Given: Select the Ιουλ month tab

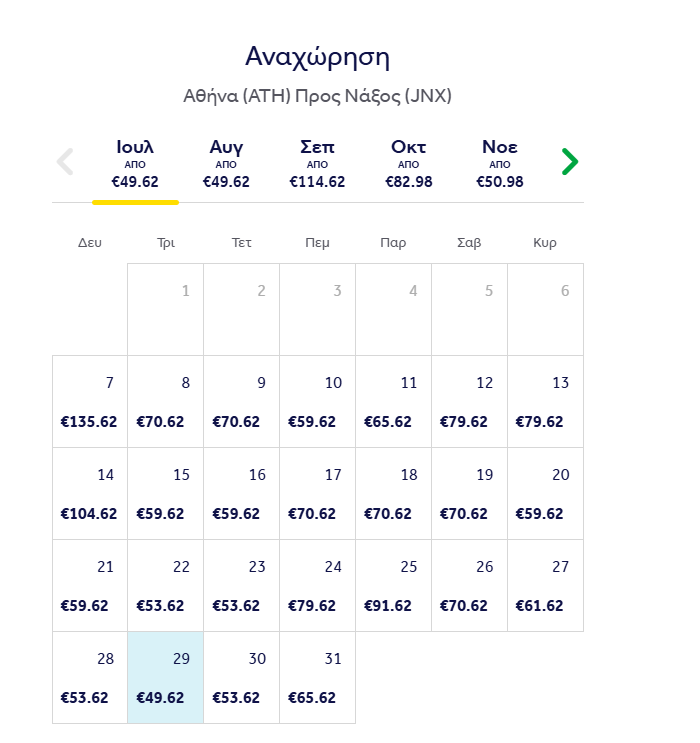Looking at the screenshot, I should 135,164.
